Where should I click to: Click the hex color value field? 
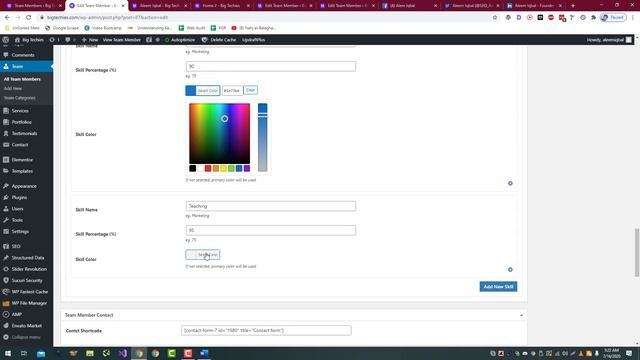point(232,90)
